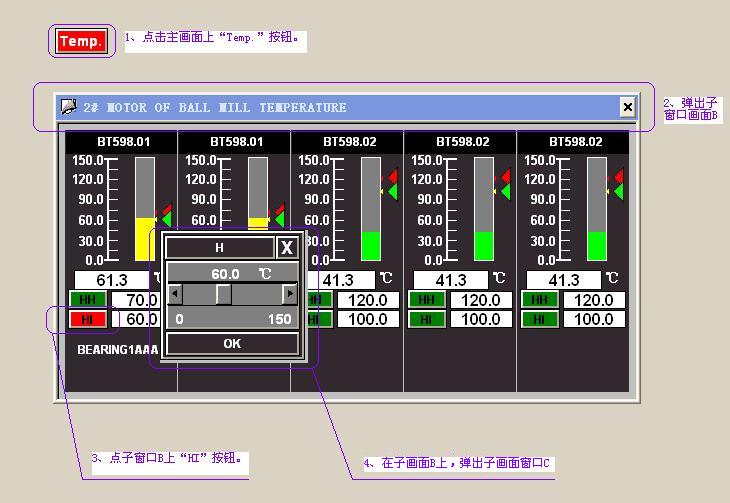The image size is (730, 503).
Task: Click the yellow level bar above the 61.3 reading
Action: point(145,238)
